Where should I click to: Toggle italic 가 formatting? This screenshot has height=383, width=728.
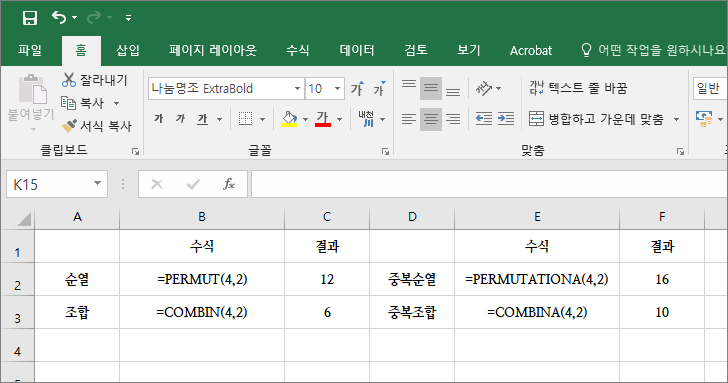180,119
